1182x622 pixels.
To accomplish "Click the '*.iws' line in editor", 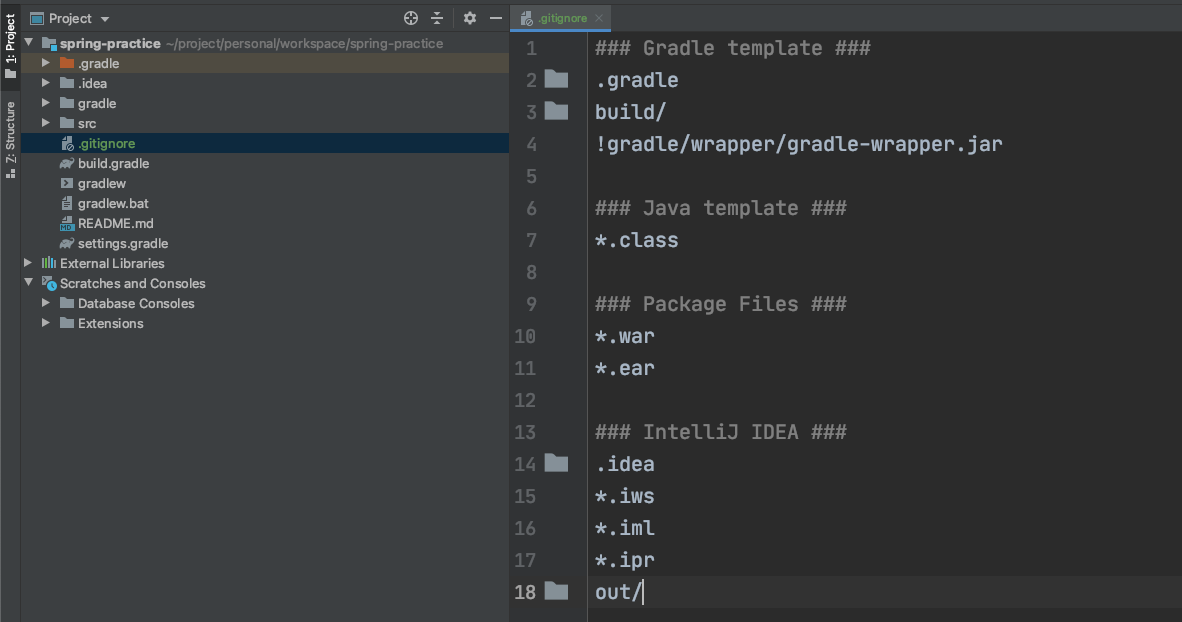I will (625, 496).
